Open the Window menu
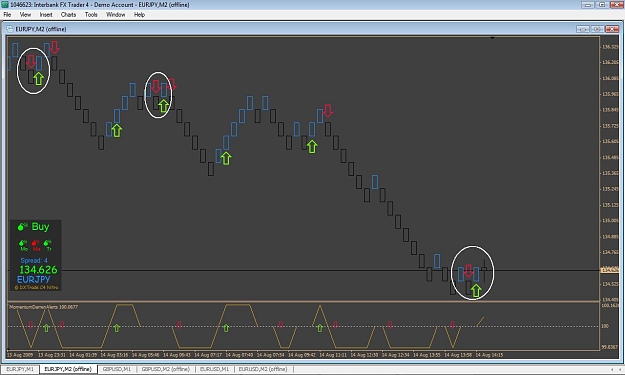Viewport: 625px width, 375px height. pos(116,15)
